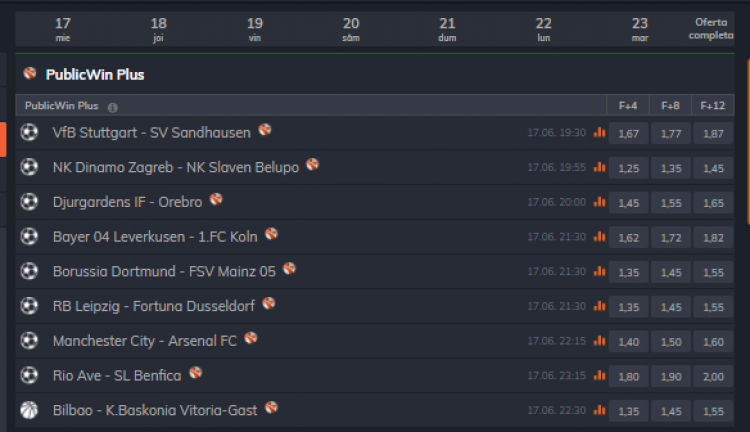Open the Oferta completa tab
Viewport: 750px width, 432px height.
click(x=711, y=28)
